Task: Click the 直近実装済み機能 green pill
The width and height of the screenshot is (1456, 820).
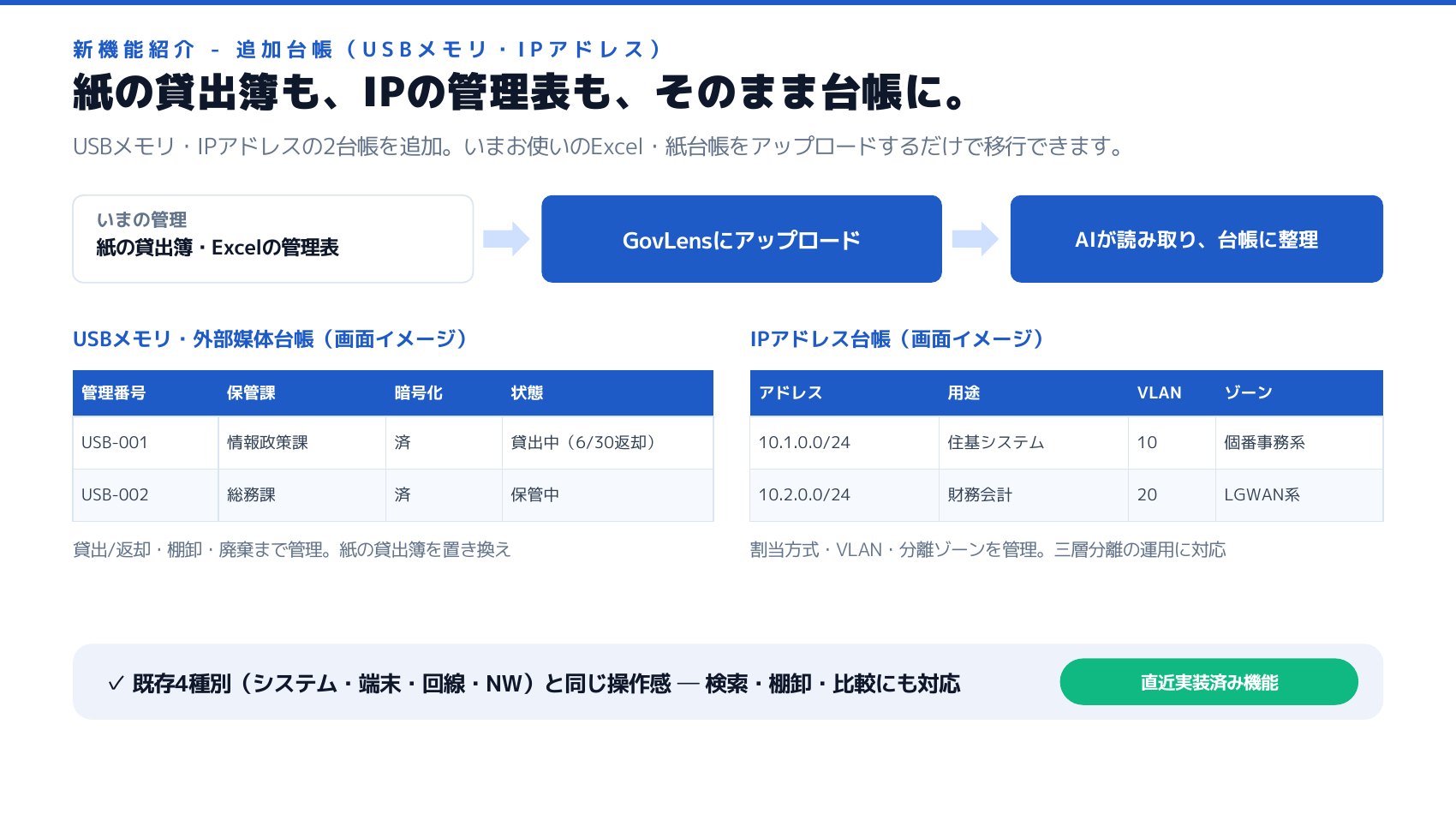Action: coord(1208,682)
